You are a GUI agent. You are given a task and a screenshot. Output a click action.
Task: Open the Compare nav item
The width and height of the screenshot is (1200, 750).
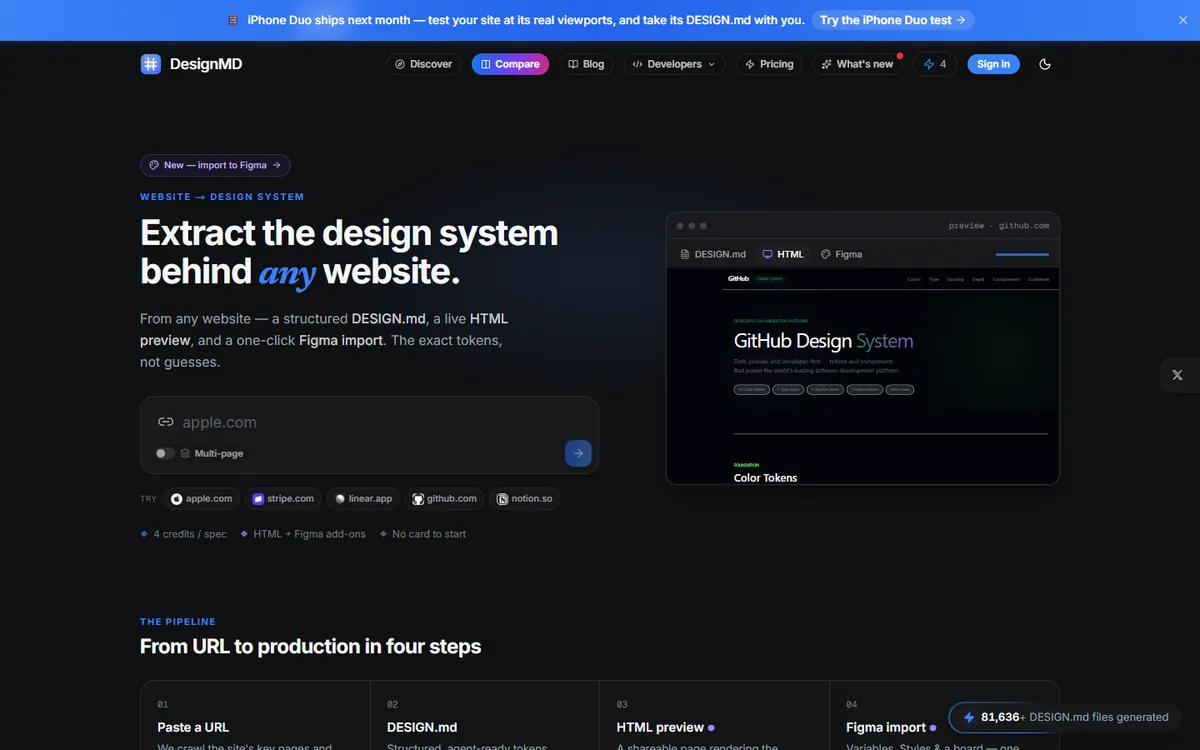(x=510, y=64)
